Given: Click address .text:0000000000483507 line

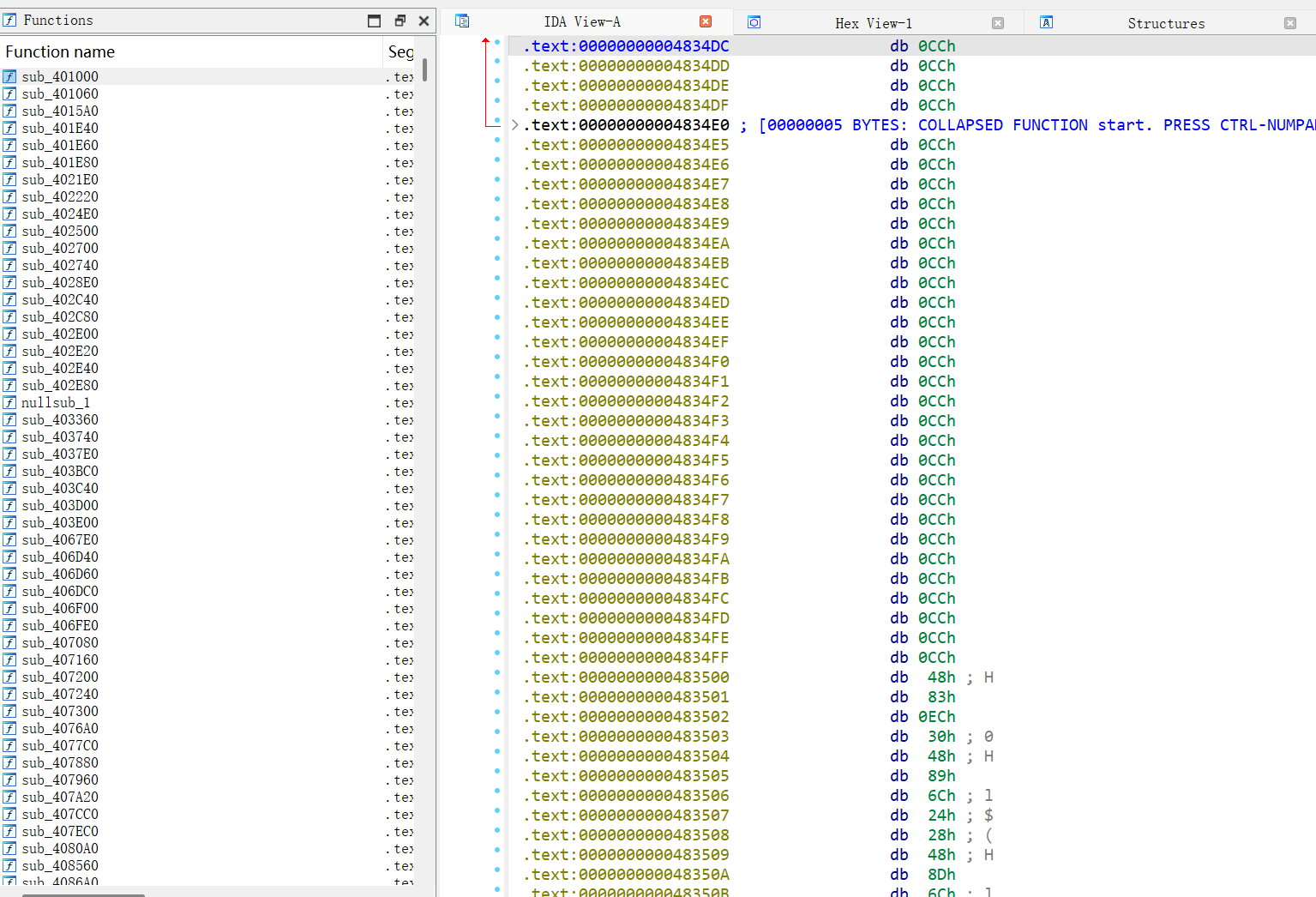Looking at the screenshot, I should coord(627,816).
